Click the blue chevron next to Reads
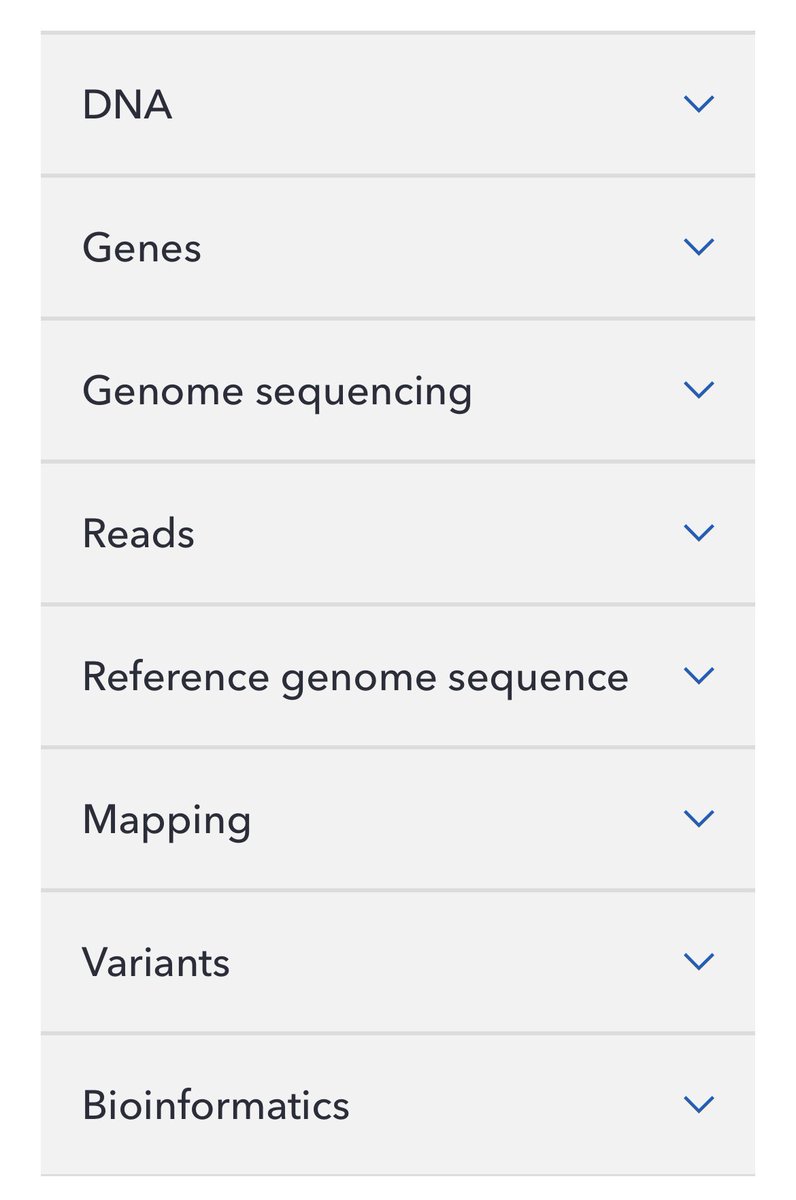Screen dimensions: 796x1200 tap(698, 532)
